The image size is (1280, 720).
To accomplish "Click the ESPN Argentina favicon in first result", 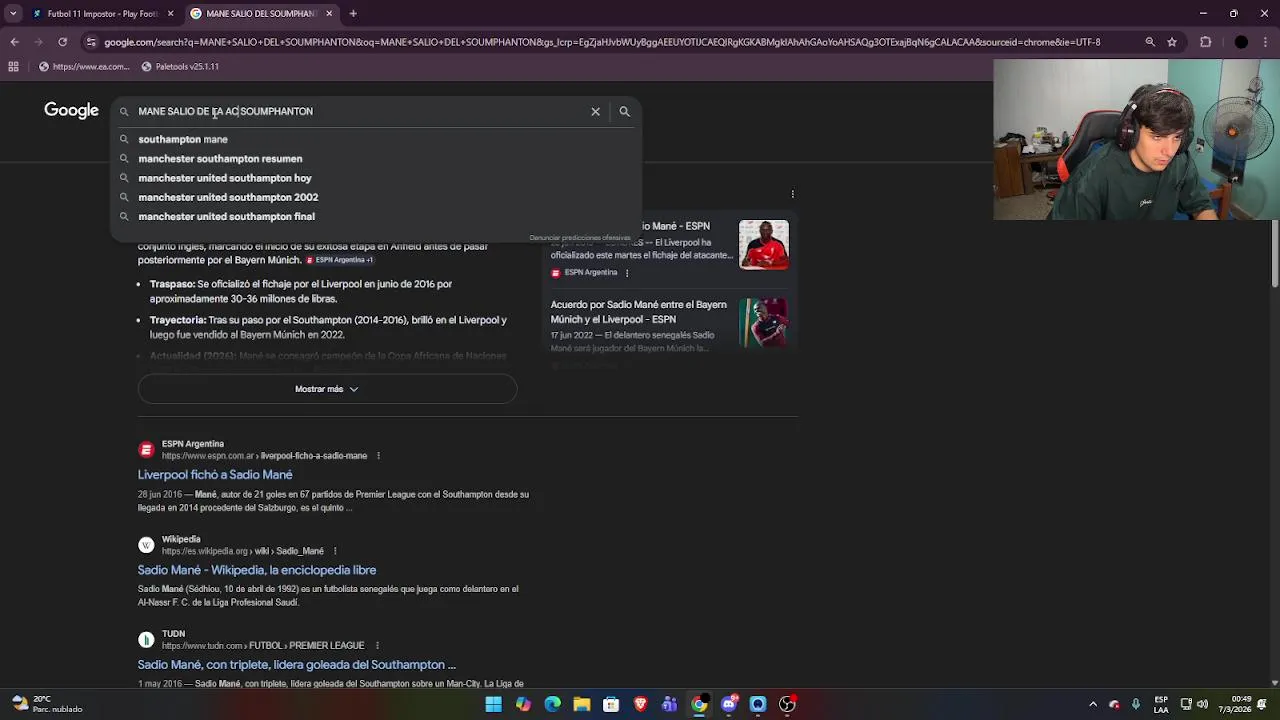I will click(x=146, y=450).
